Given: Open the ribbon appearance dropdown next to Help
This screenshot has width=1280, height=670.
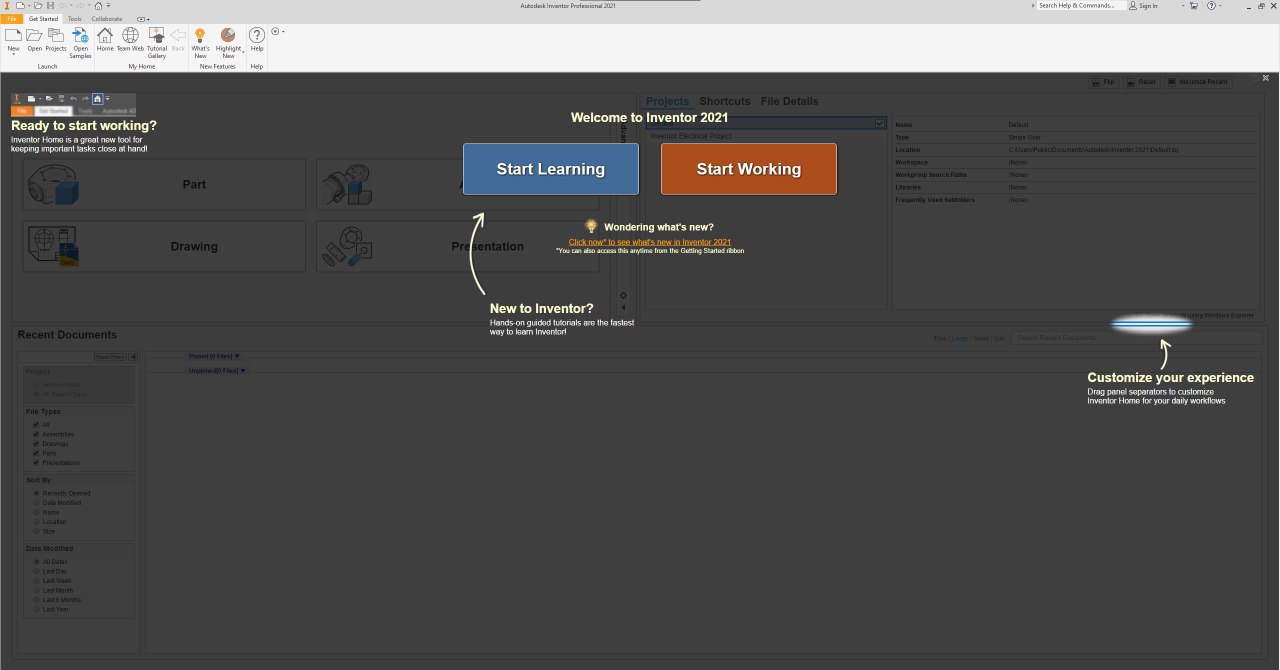Looking at the screenshot, I should [278, 32].
